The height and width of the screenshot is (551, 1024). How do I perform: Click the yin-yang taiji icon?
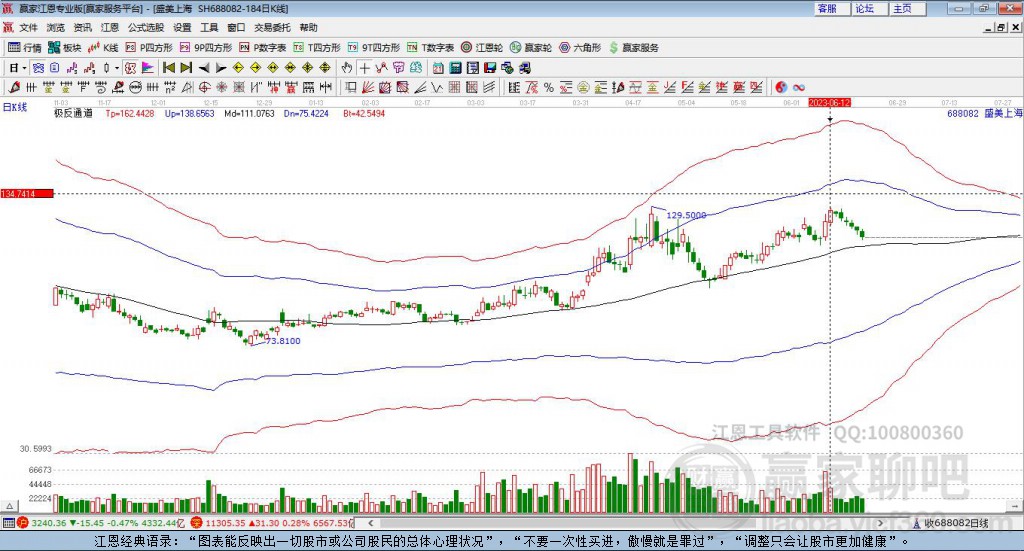pyautogui.click(x=781, y=87)
